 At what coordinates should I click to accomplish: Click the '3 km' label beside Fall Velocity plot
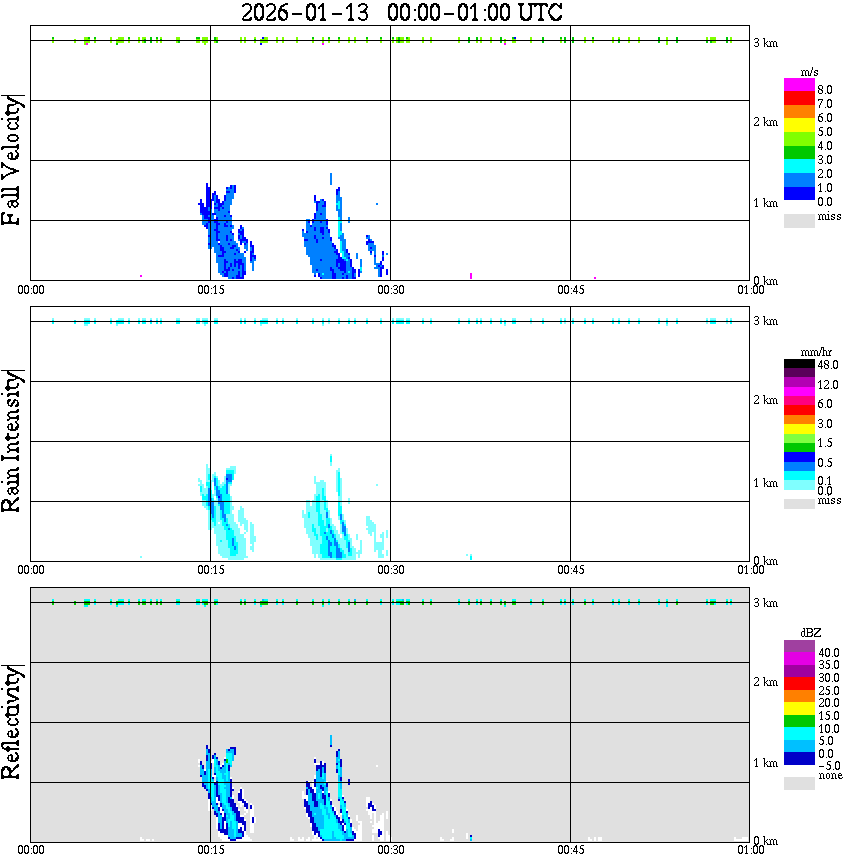coord(765,43)
